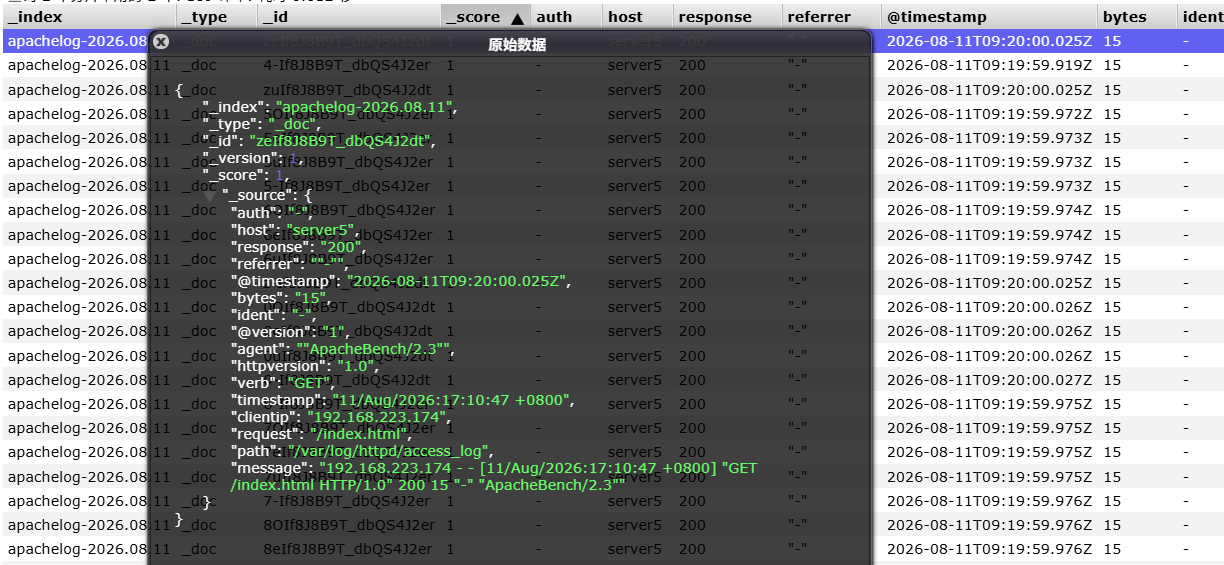Click the JSON "message" key label
This screenshot has height=565, width=1224.
point(270,468)
